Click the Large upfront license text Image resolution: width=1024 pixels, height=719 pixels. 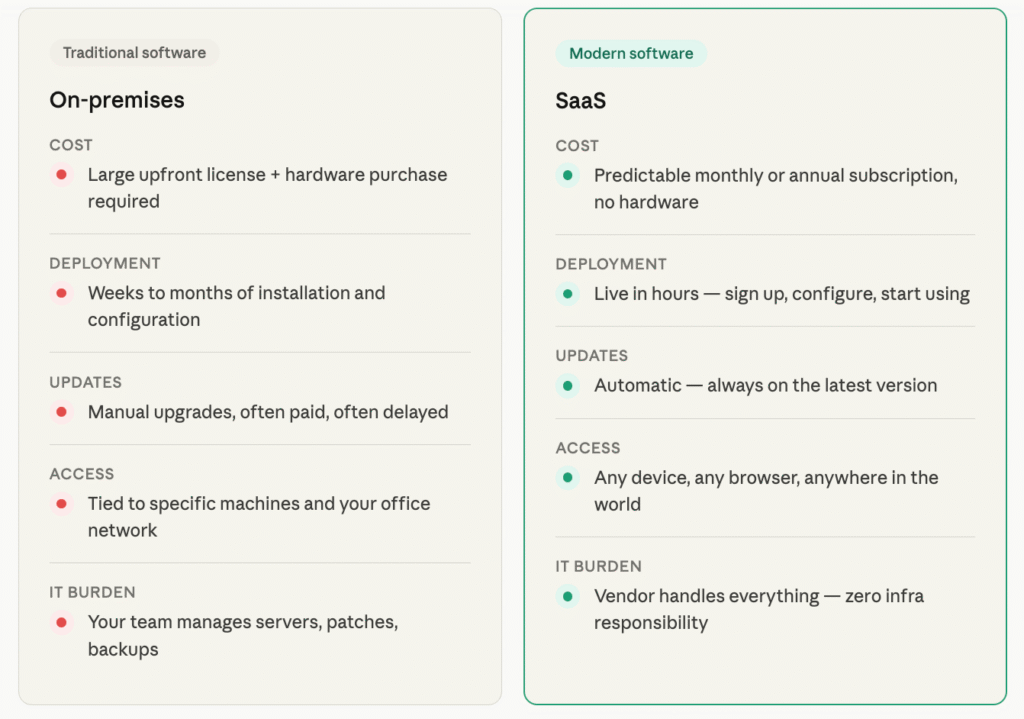pos(267,175)
